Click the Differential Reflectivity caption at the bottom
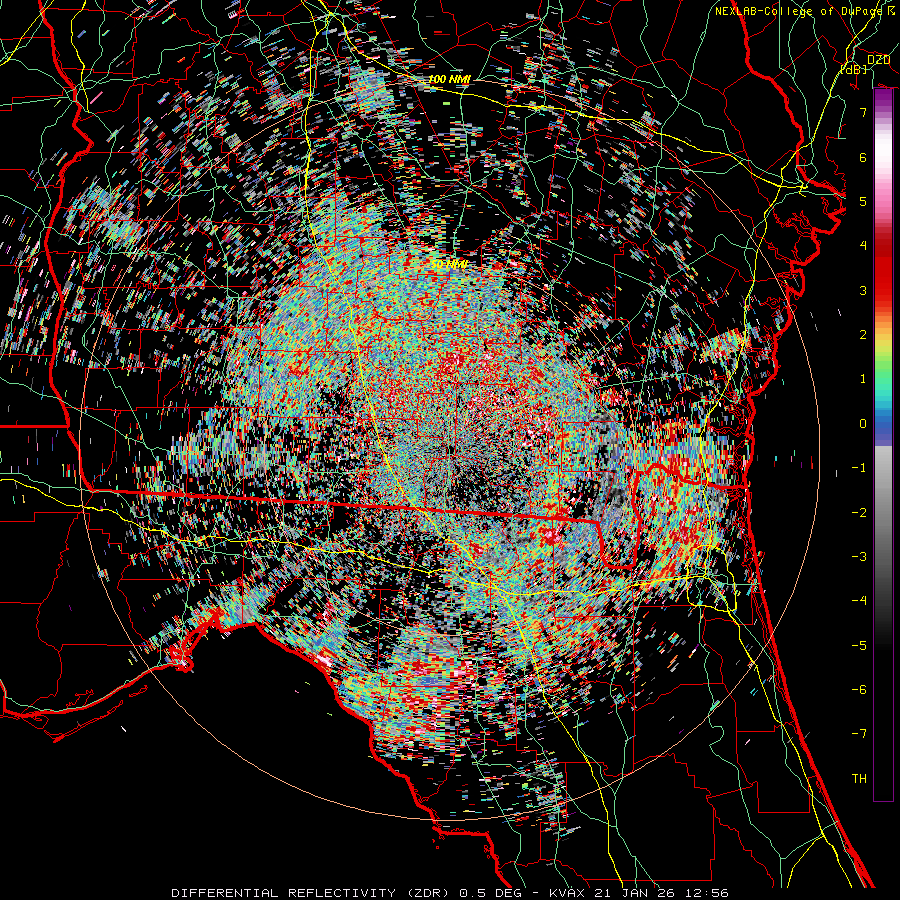This screenshot has height=900, width=900. 449,893
